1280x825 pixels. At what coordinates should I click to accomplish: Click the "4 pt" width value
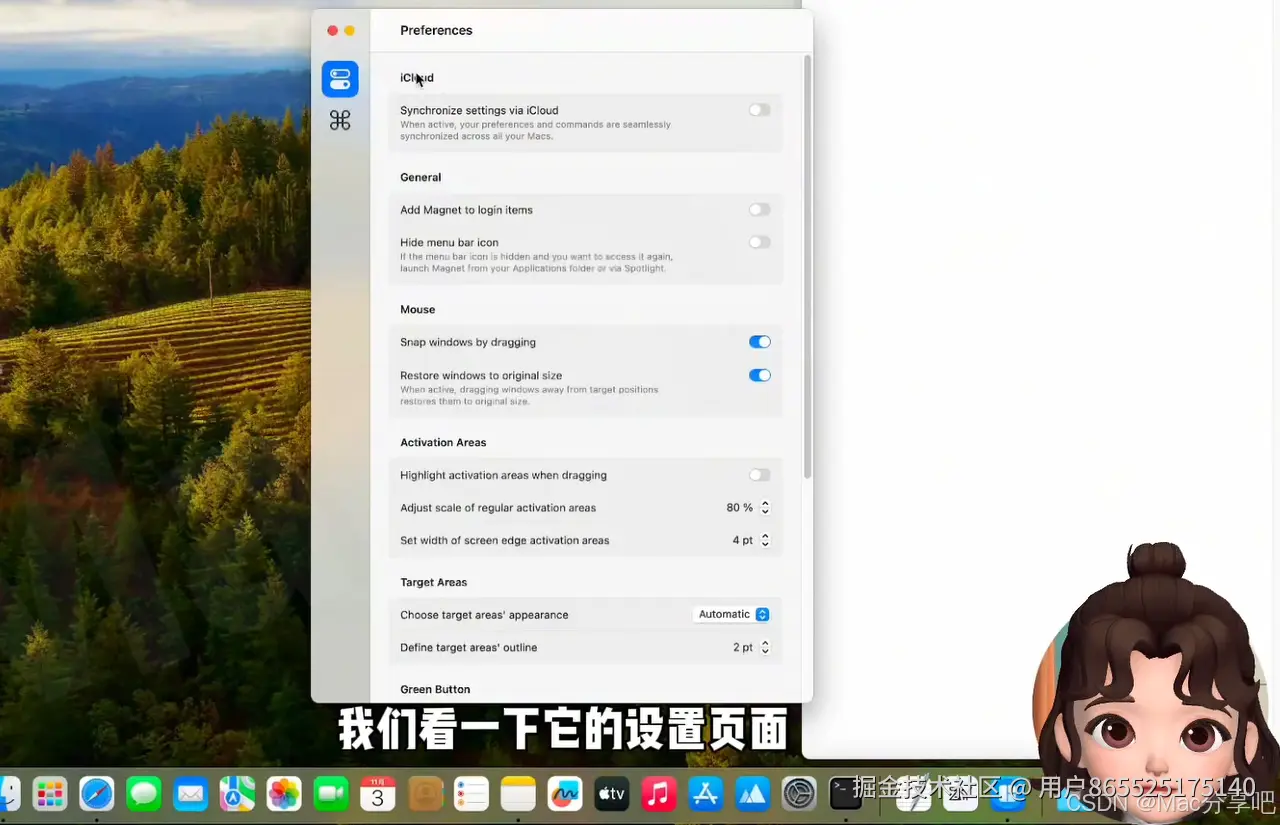point(743,540)
